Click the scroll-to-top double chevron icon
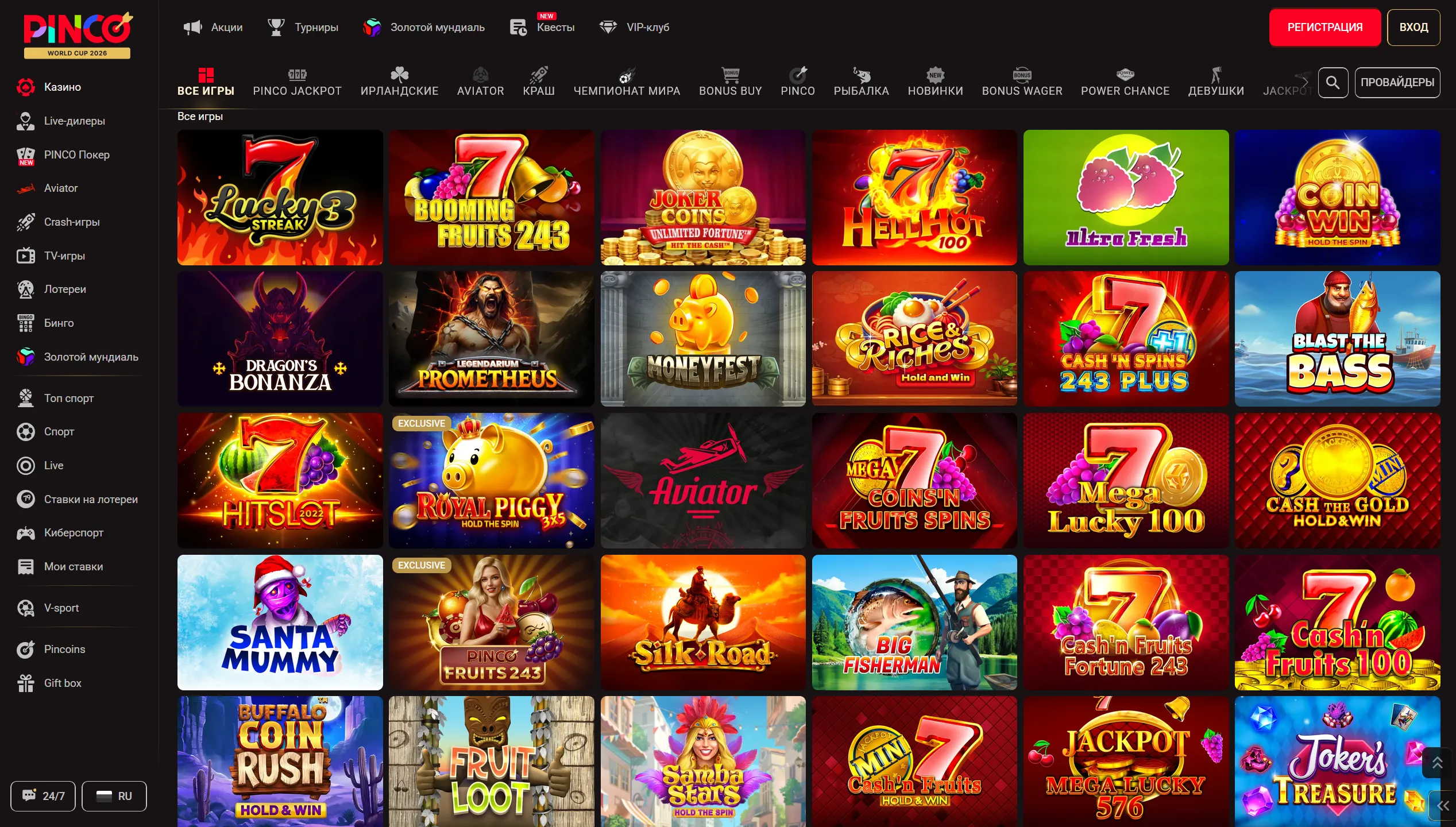The width and height of the screenshot is (1456, 827). pos(1437,763)
